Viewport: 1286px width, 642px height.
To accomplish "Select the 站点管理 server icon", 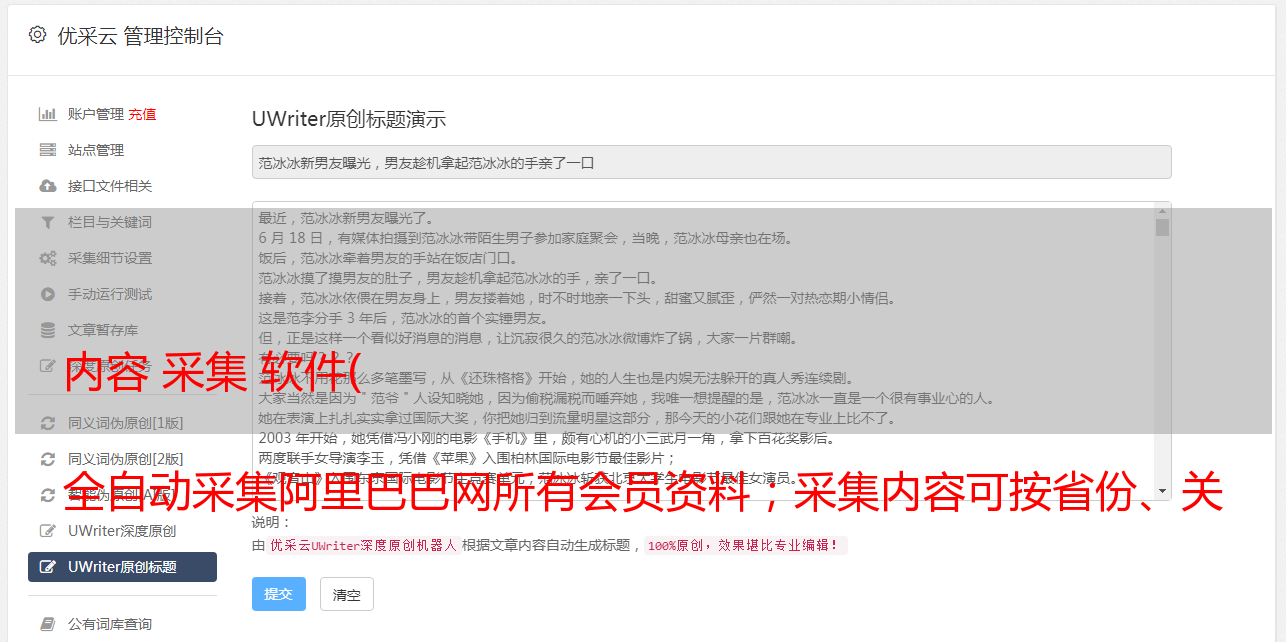I will pos(47,150).
